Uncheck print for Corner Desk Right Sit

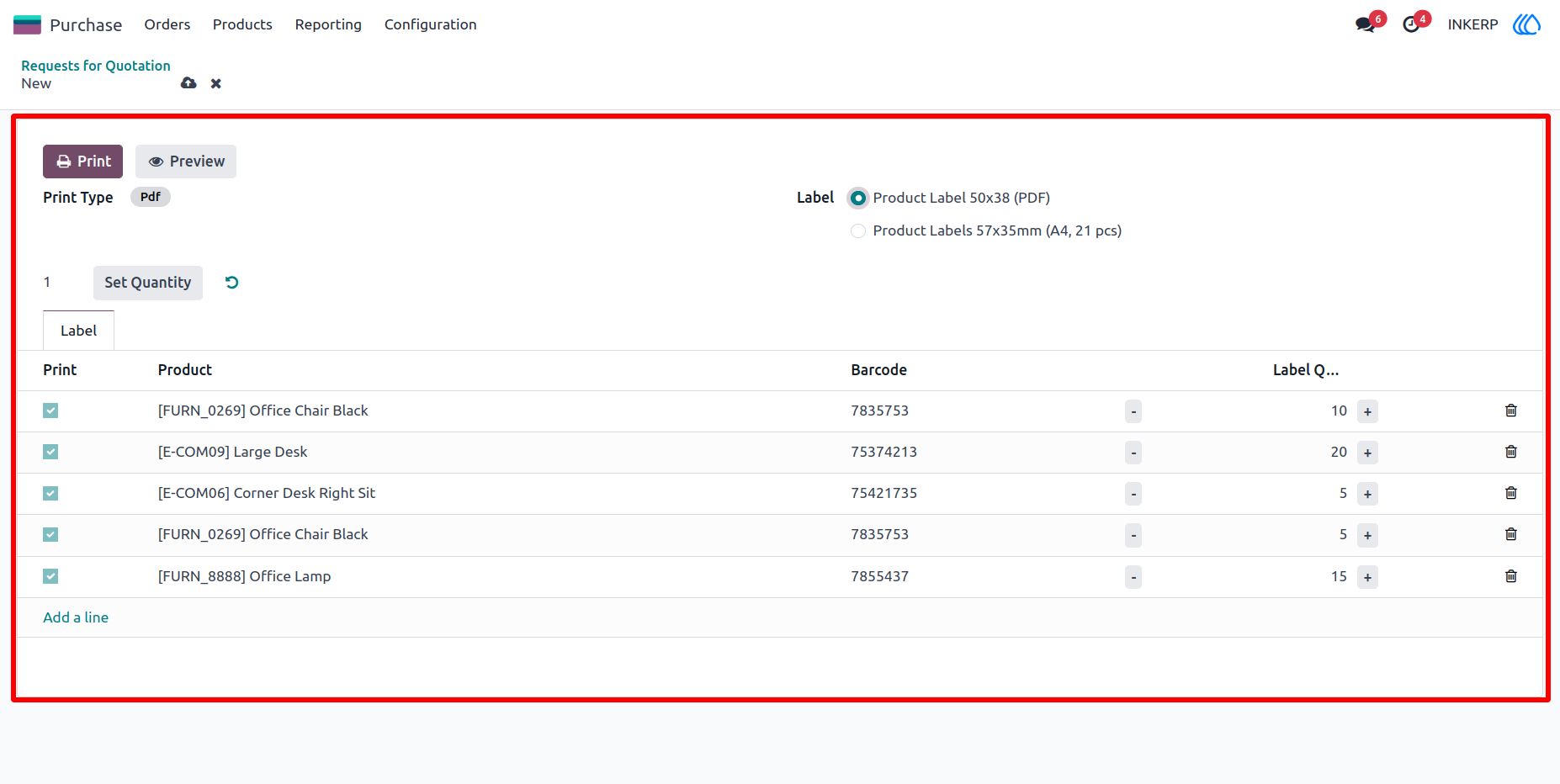click(x=50, y=493)
